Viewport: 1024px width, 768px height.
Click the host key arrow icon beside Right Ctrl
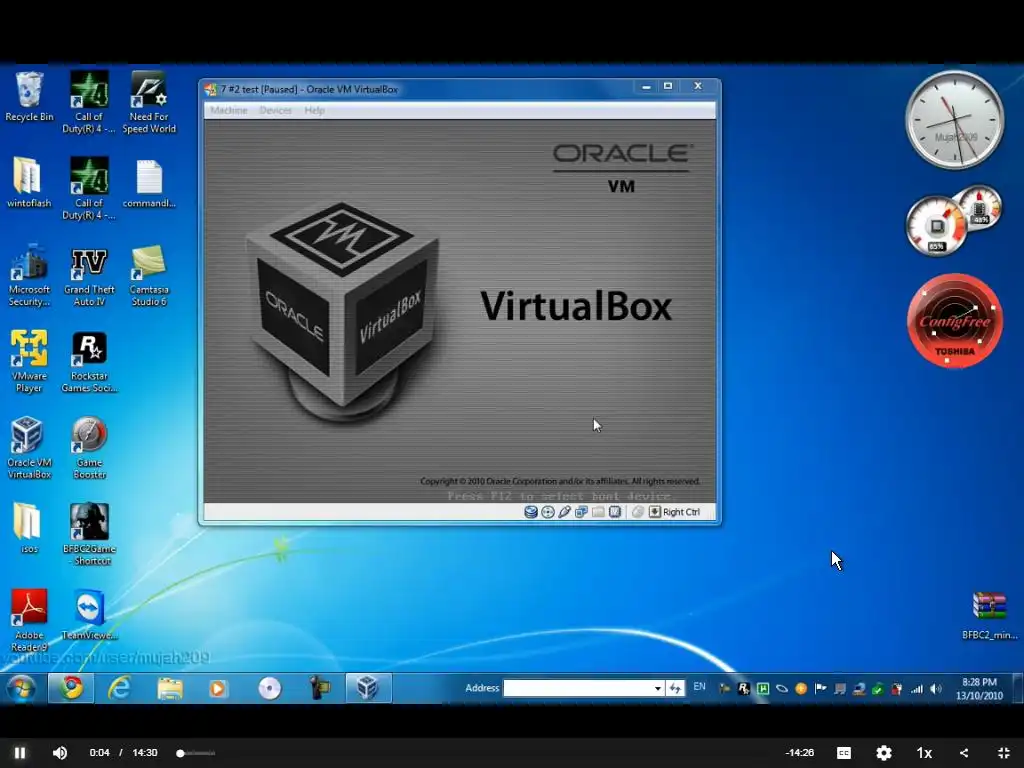(654, 512)
